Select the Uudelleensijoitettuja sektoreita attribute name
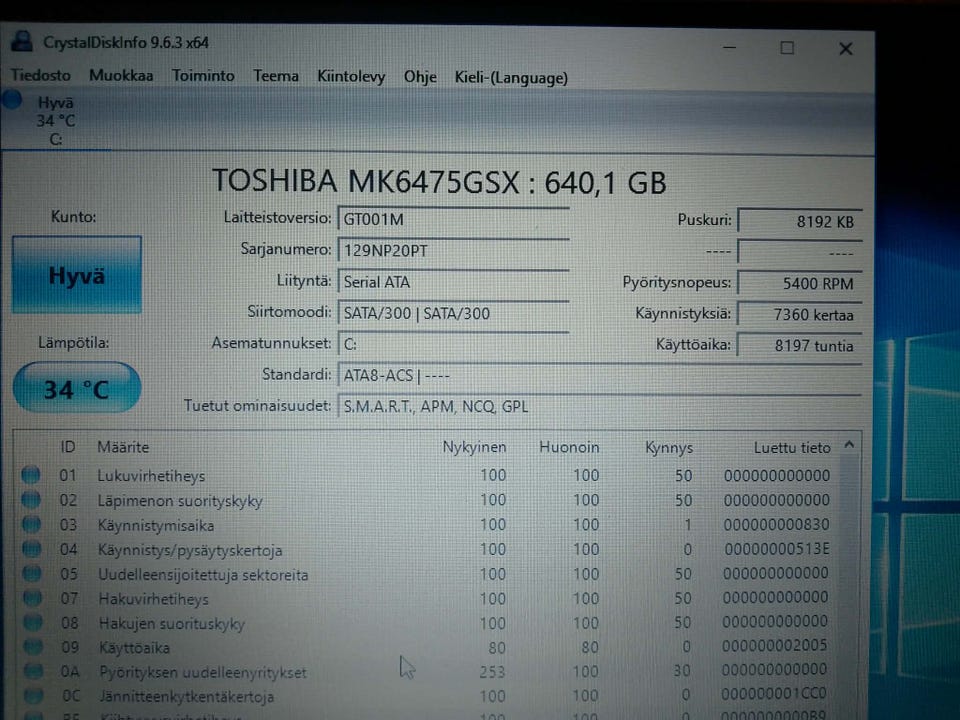Viewport: 960px width, 720px height. [203, 575]
